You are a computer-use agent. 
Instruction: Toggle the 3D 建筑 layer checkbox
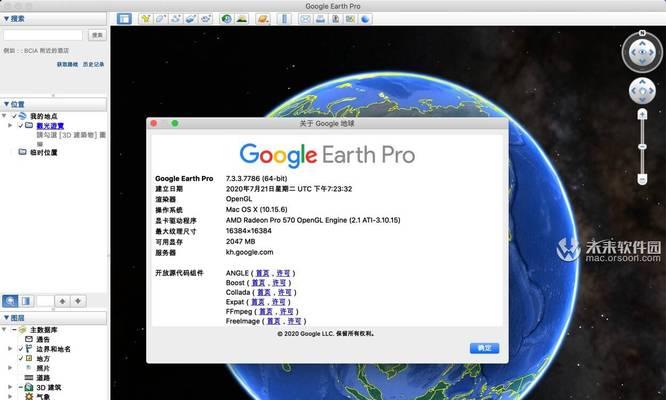tap(20, 387)
